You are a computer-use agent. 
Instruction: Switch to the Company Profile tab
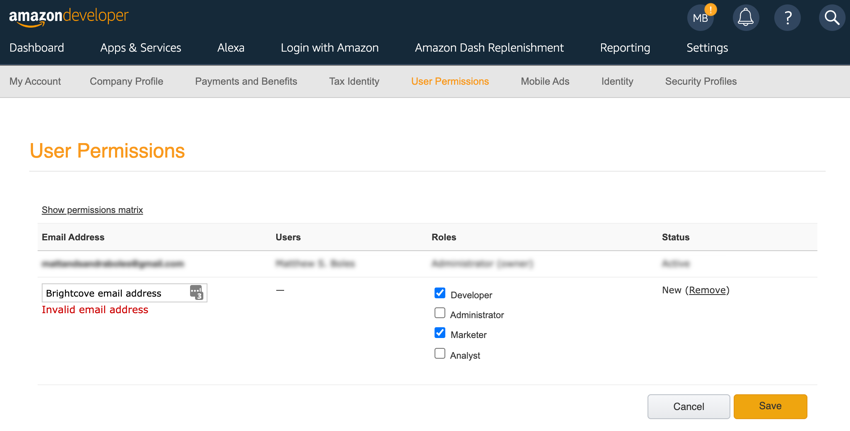tap(126, 82)
